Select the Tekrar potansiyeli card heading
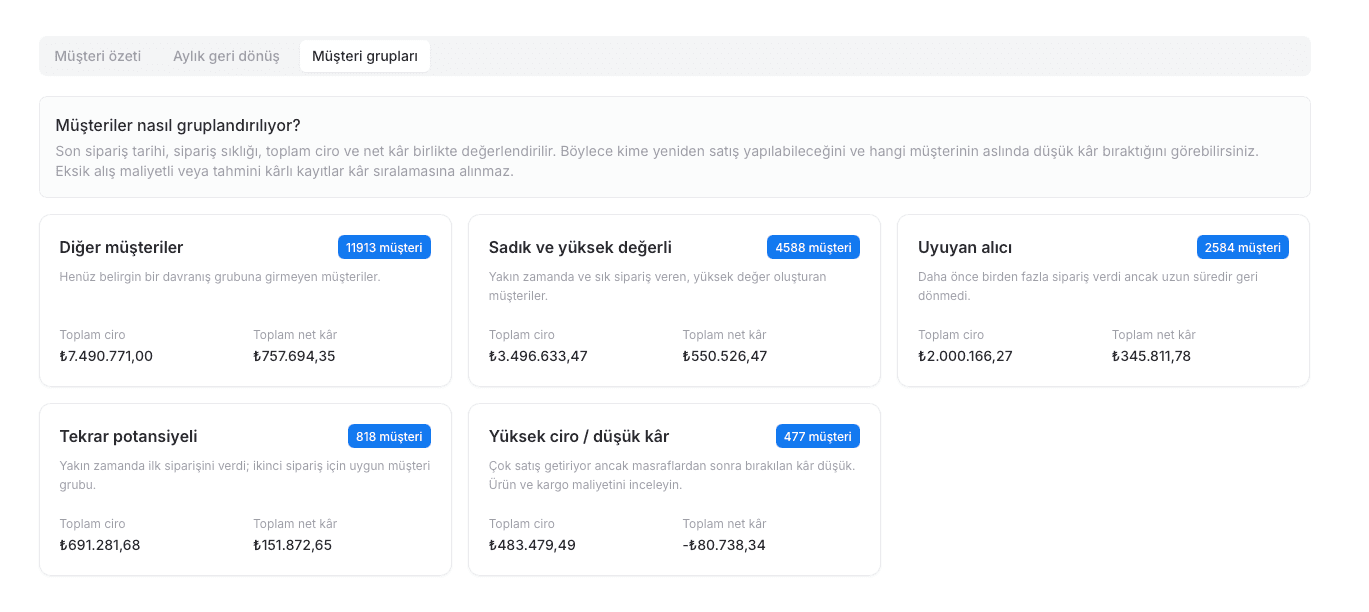 pyautogui.click(x=128, y=436)
